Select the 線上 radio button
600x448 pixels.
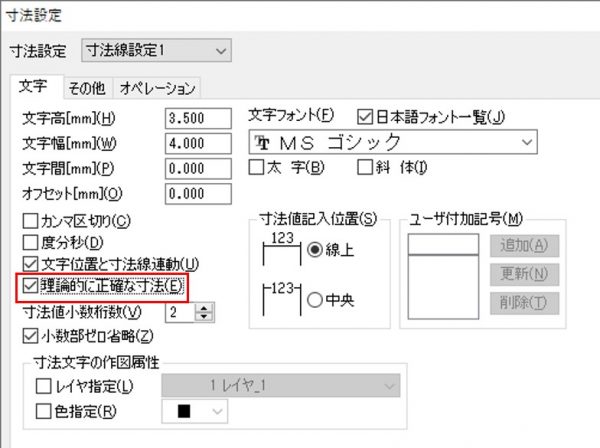tap(315, 250)
